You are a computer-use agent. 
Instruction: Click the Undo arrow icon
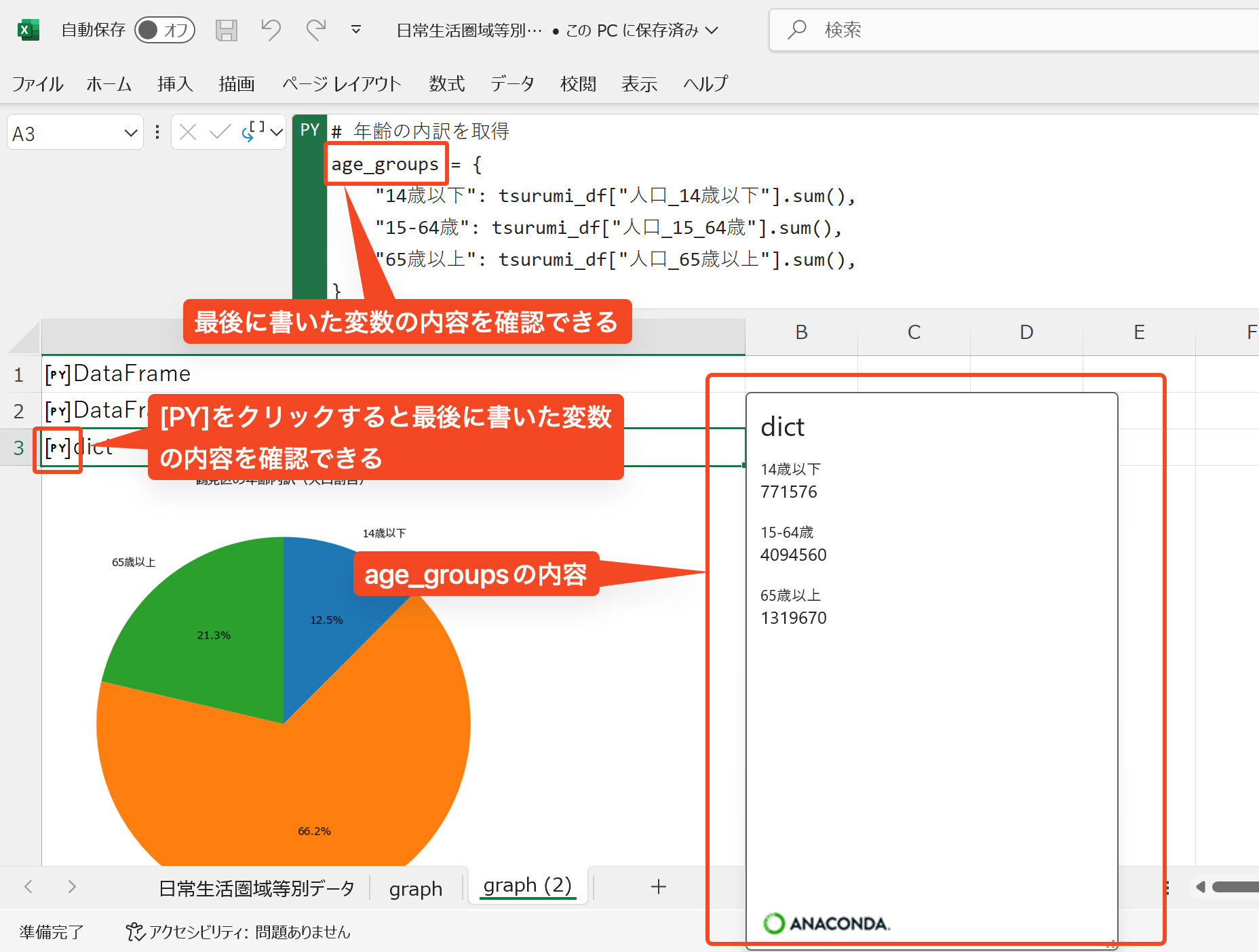click(271, 30)
